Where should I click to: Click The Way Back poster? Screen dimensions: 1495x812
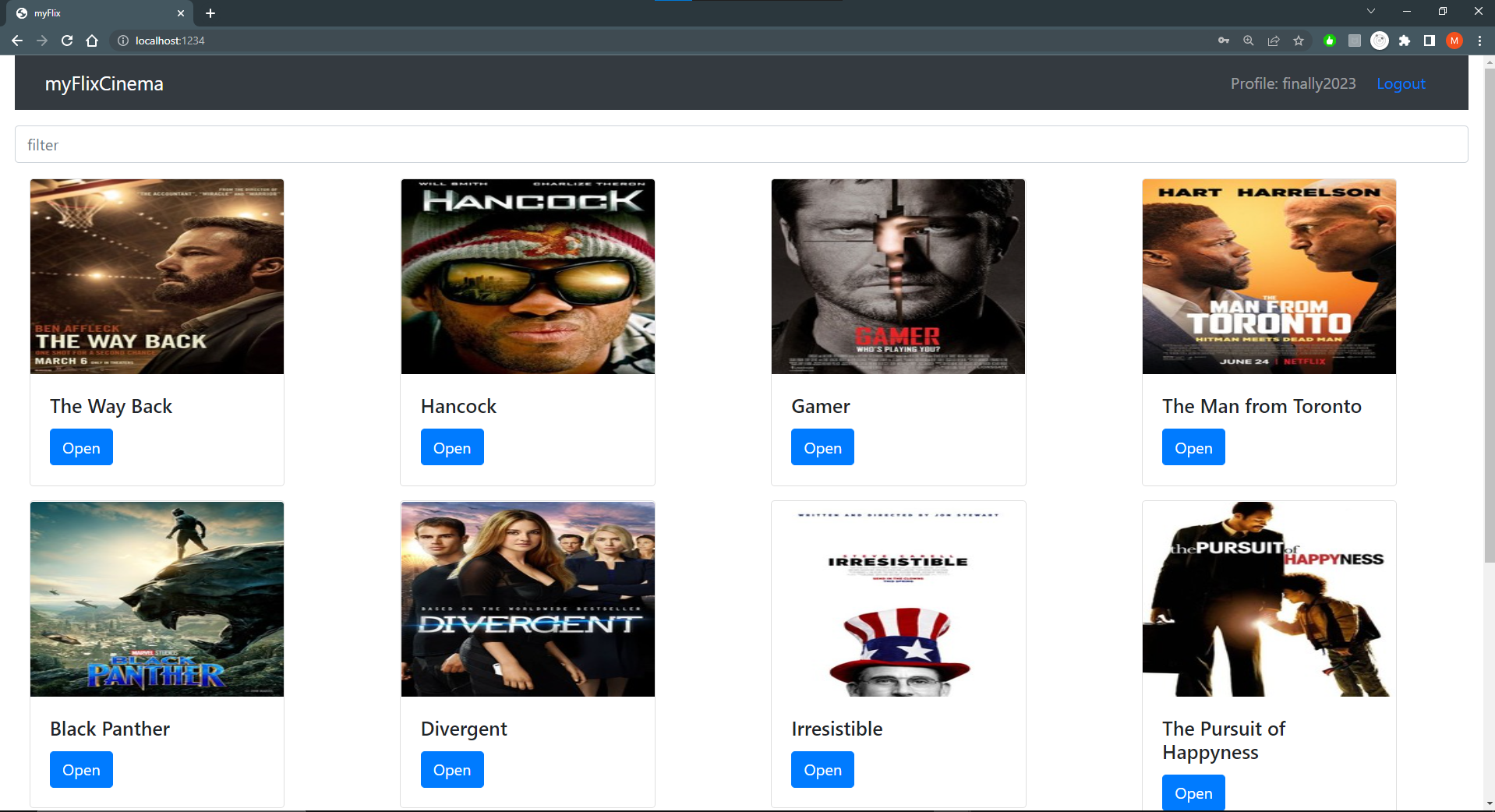click(x=157, y=277)
